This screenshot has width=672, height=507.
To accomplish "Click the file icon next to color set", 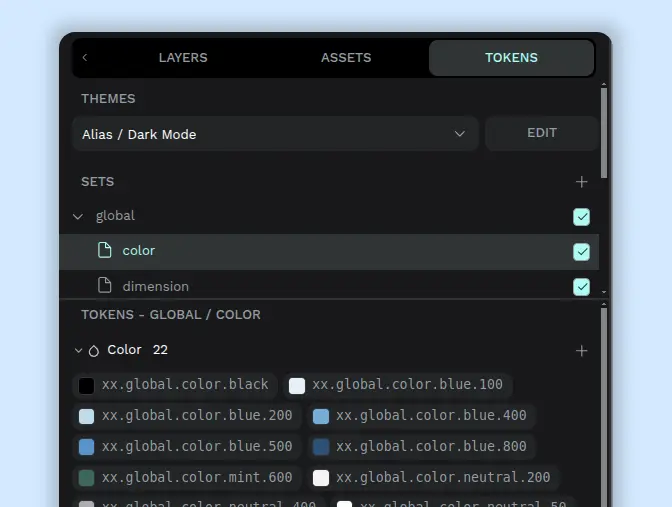I will [x=104, y=251].
